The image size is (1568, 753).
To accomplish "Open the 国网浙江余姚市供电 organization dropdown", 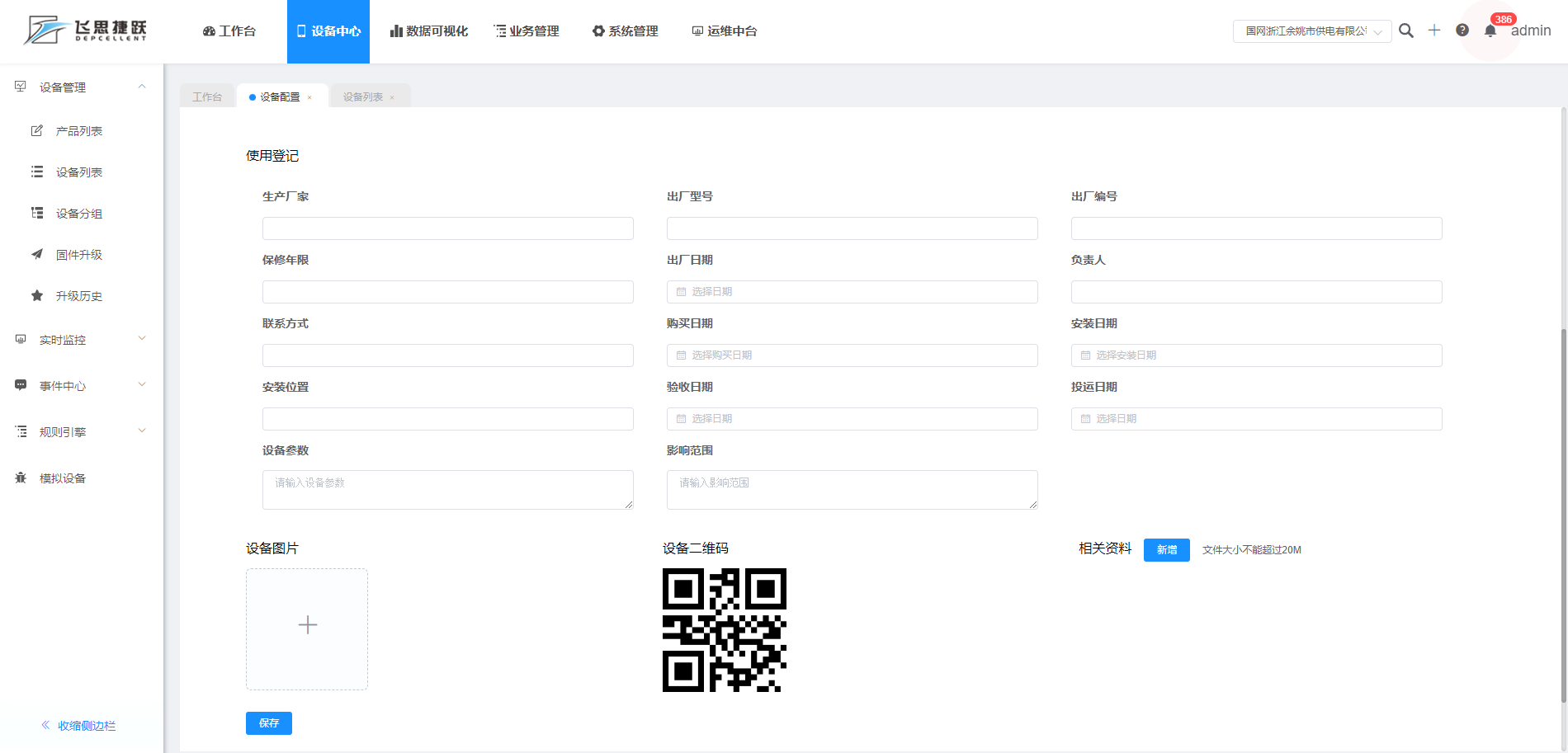I will pyautogui.click(x=1312, y=31).
